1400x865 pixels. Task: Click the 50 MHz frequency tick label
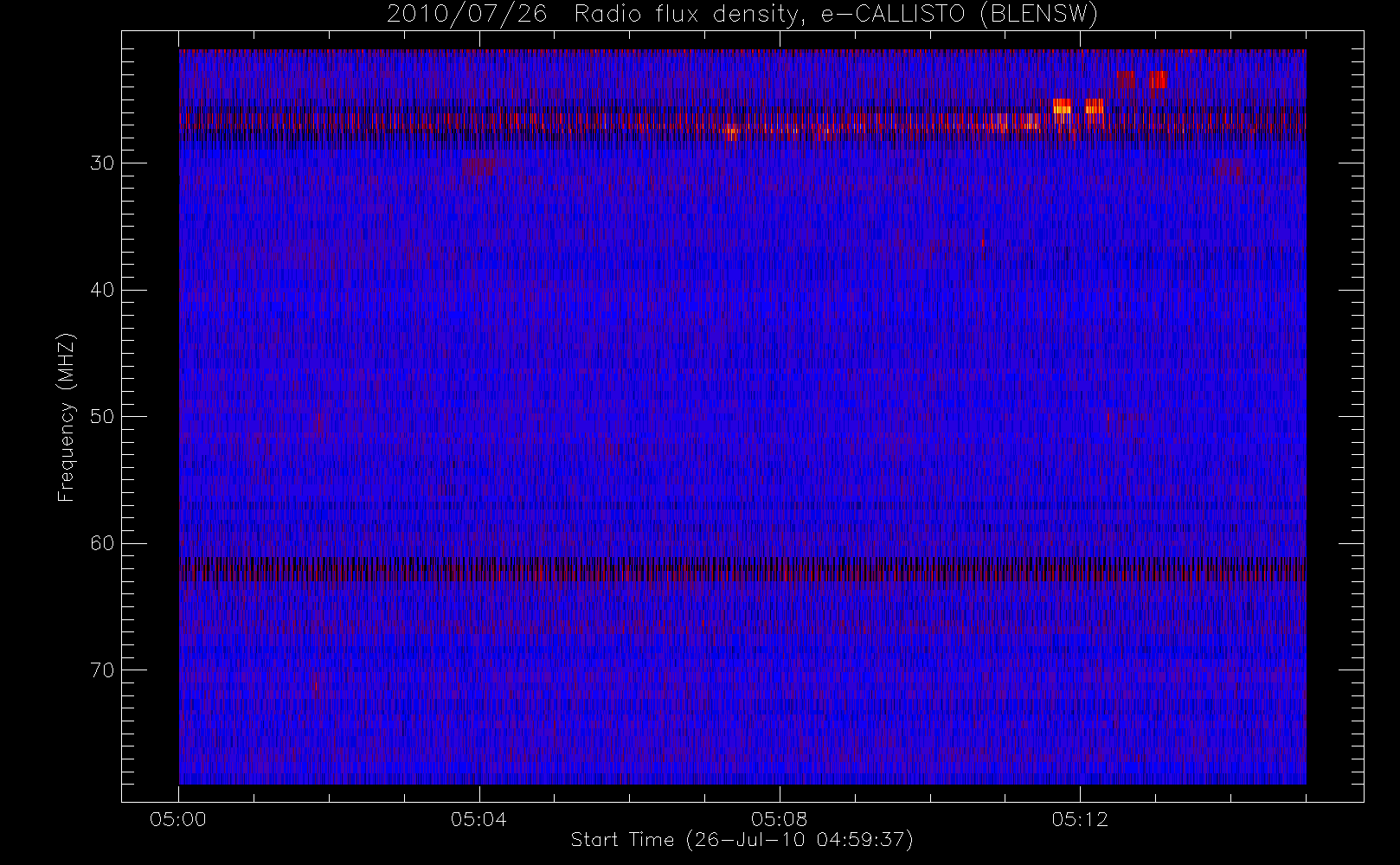[102, 417]
